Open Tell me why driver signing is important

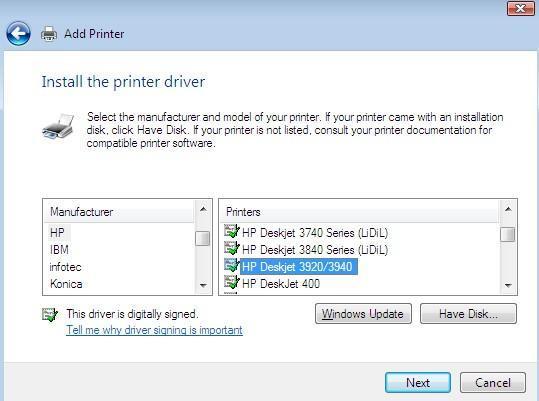154,330
